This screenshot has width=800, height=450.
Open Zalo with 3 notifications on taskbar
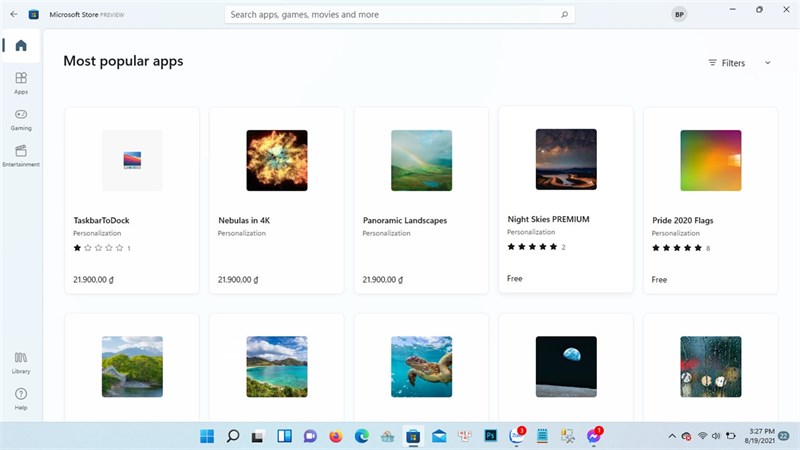(x=516, y=436)
